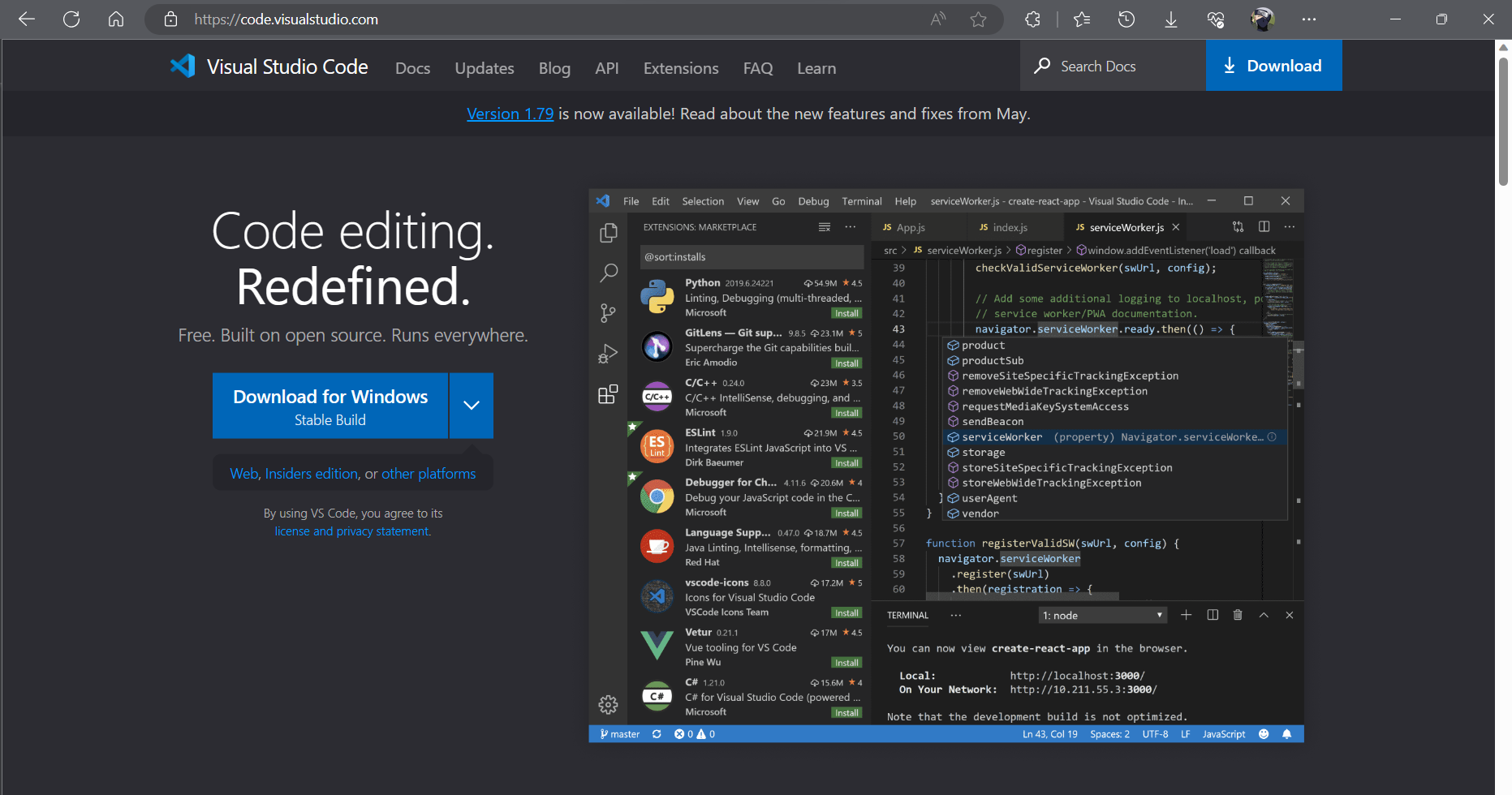Click Download for Windows Stable Build
The width and height of the screenshot is (1512, 795).
pyautogui.click(x=330, y=406)
